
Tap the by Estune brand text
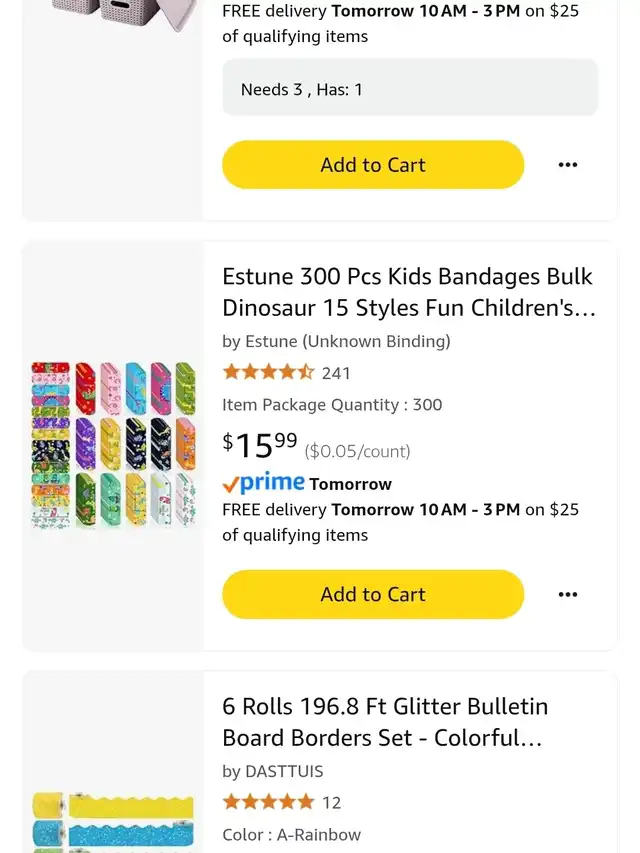pos(336,341)
